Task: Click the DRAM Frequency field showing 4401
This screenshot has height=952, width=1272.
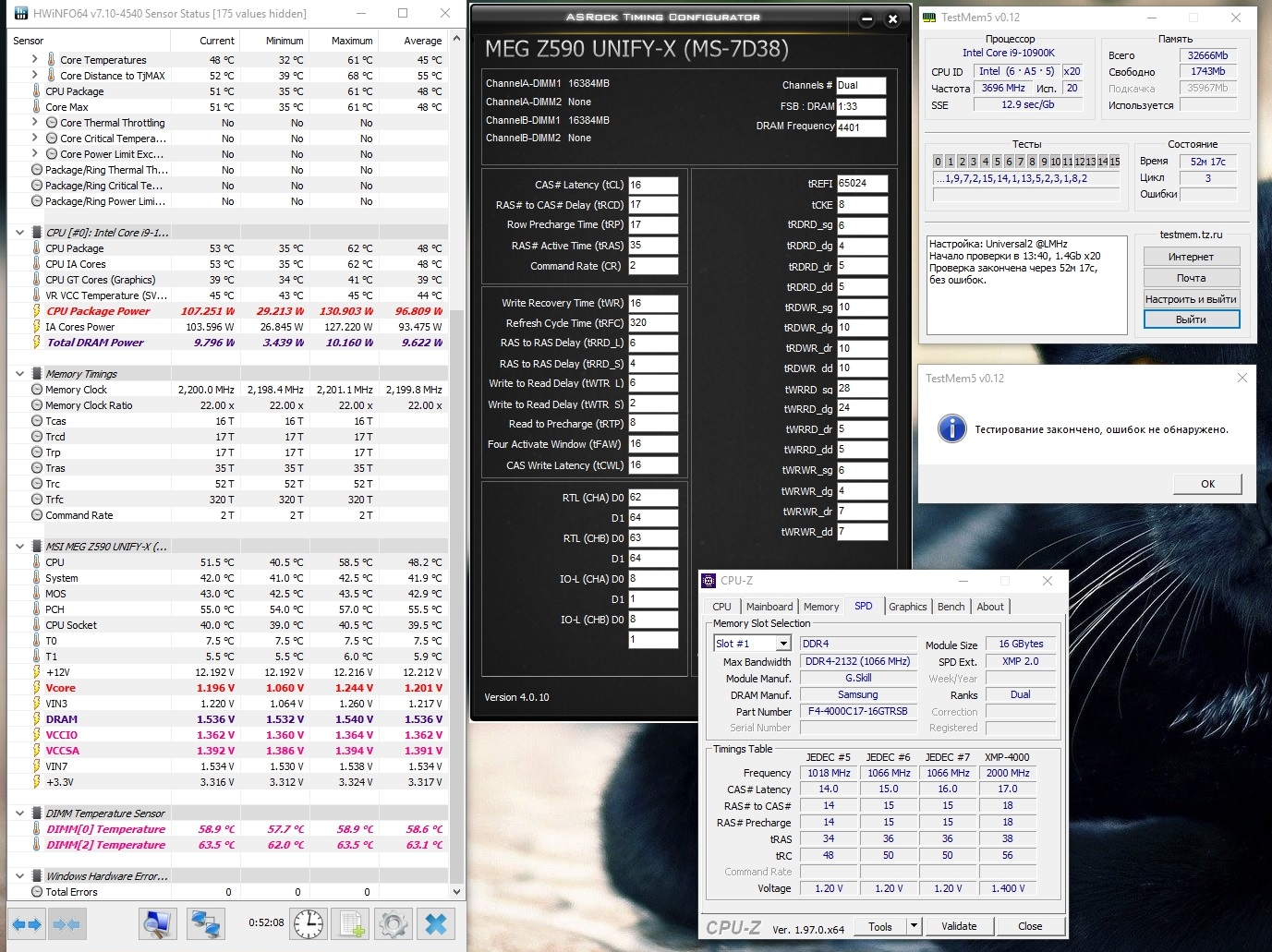Action: (861, 127)
